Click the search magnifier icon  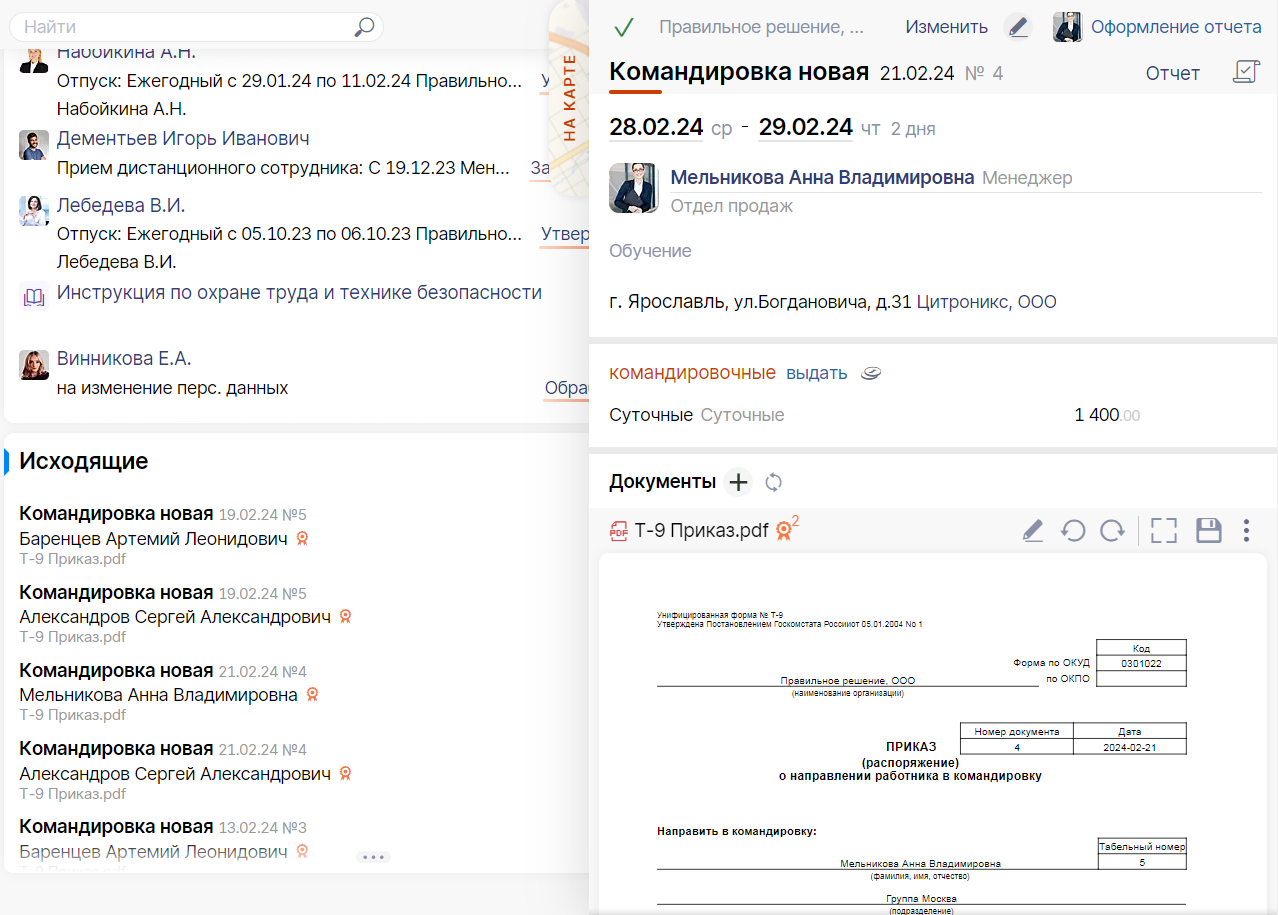tap(365, 27)
